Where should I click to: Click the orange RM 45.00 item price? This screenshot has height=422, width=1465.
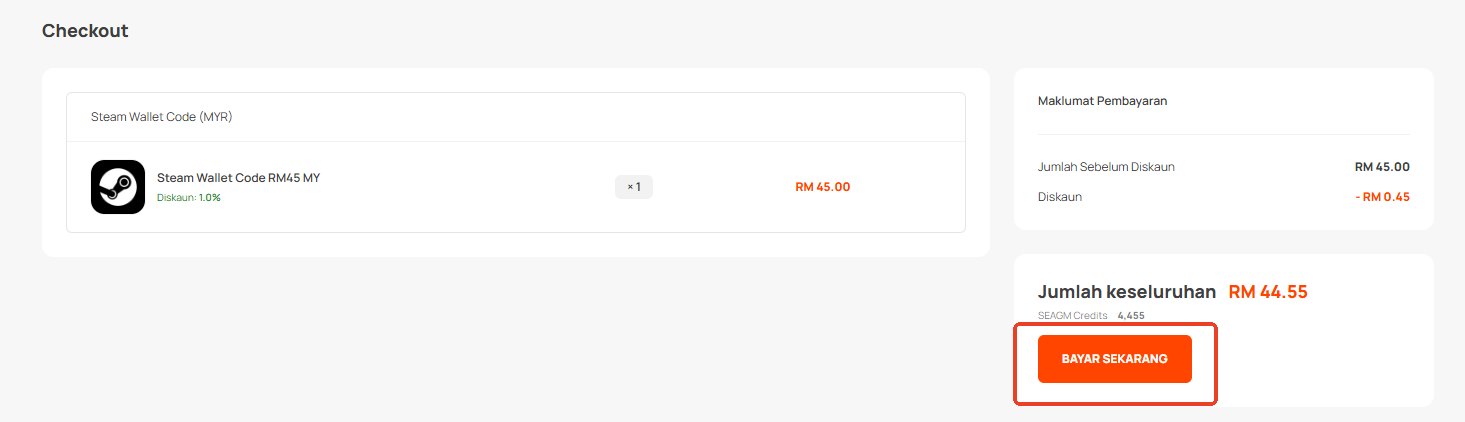pos(822,187)
